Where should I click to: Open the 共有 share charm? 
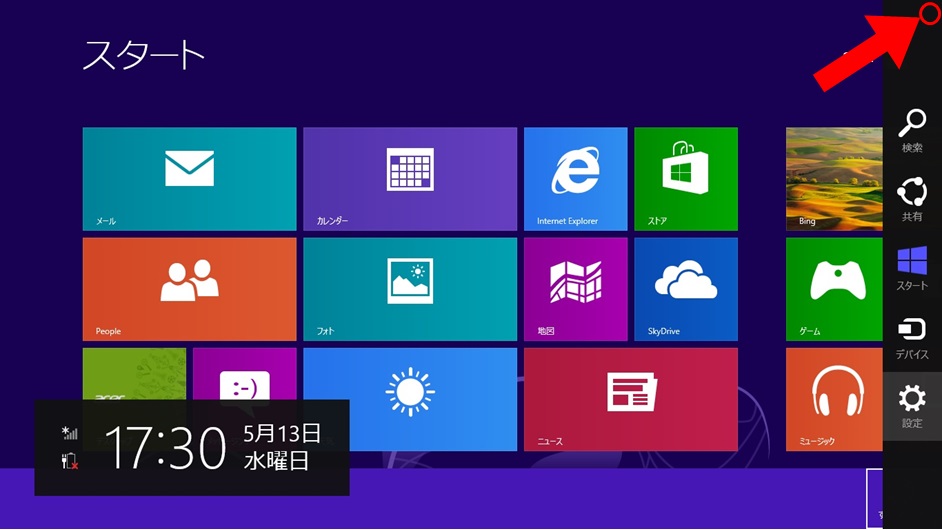[x=912, y=200]
